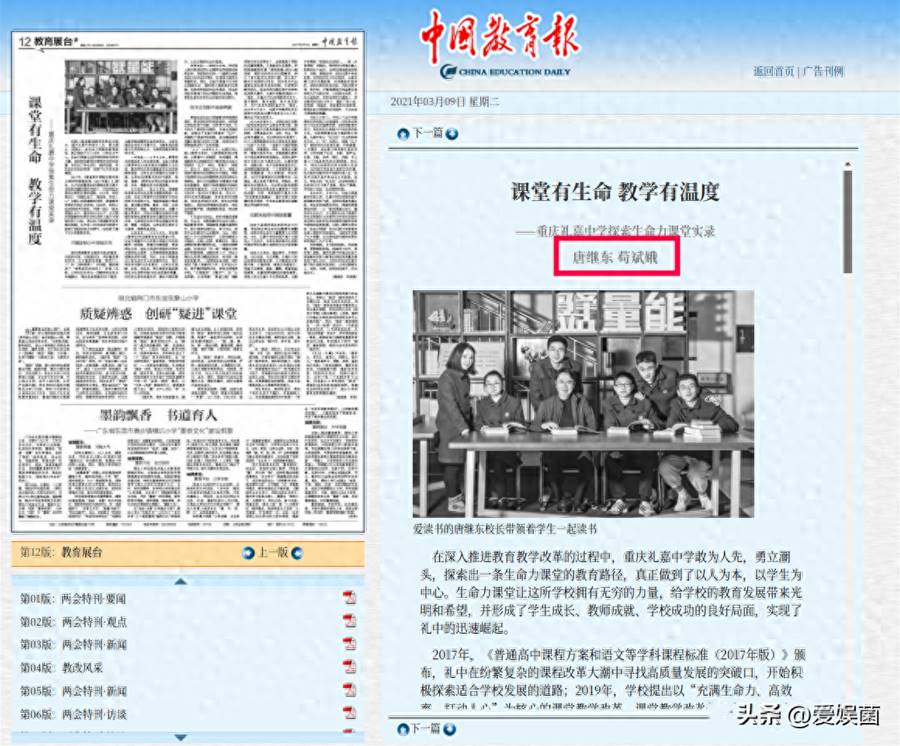This screenshot has width=900, height=746.
Task: Open 质疑辨惑 创研疑进课堂 article on page thumbnail
Action: click(x=158, y=314)
